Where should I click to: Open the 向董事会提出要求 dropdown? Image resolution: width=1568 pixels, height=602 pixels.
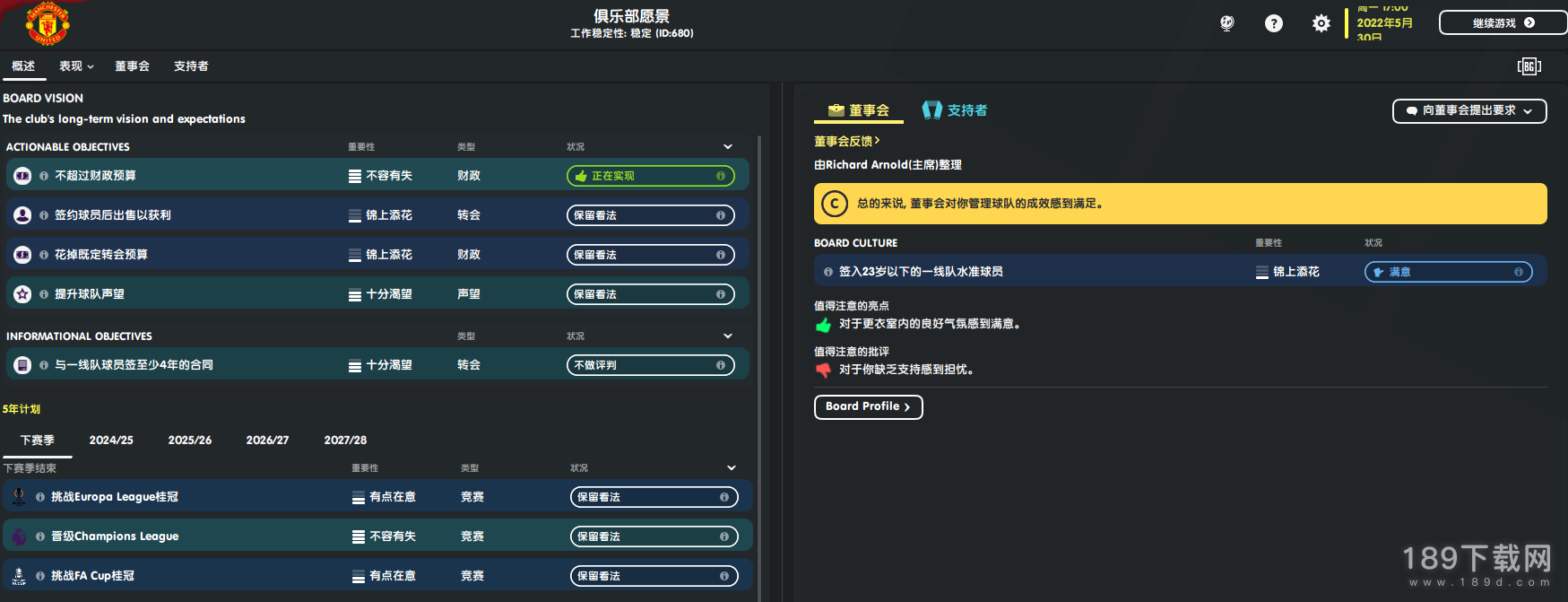[1469, 111]
